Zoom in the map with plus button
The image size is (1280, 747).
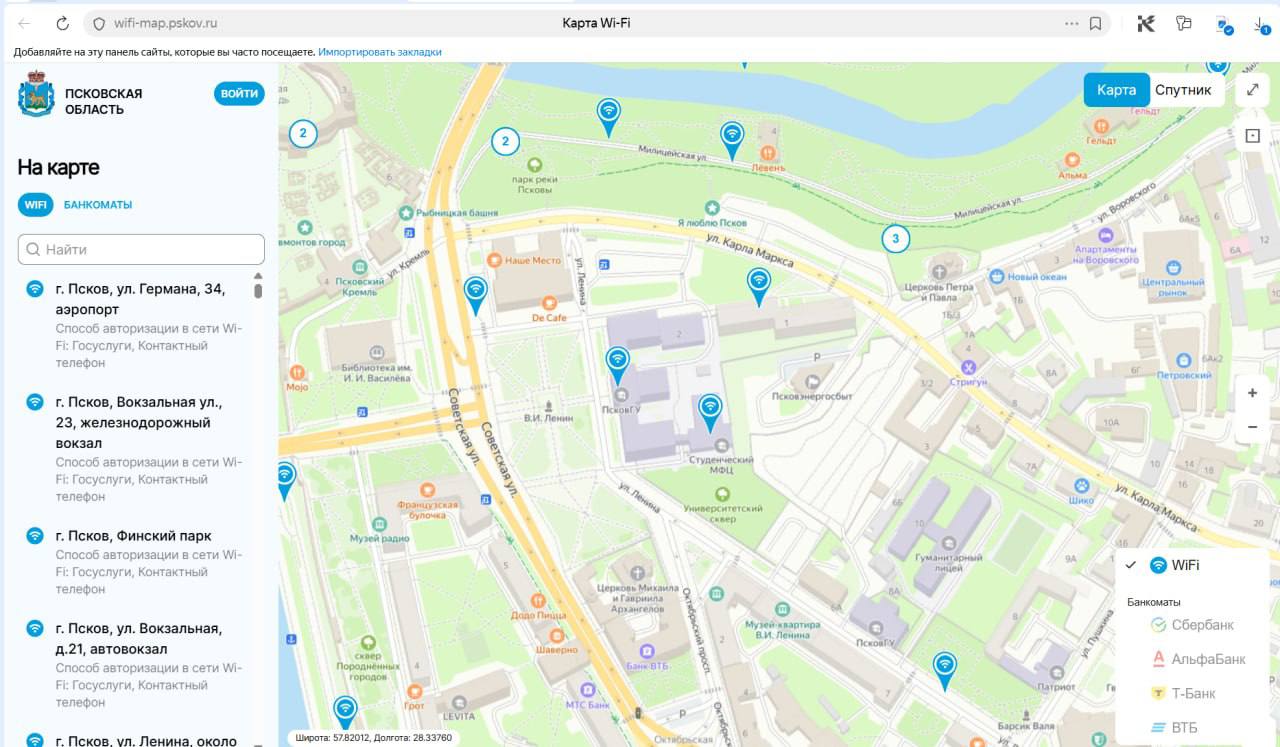(x=1252, y=393)
